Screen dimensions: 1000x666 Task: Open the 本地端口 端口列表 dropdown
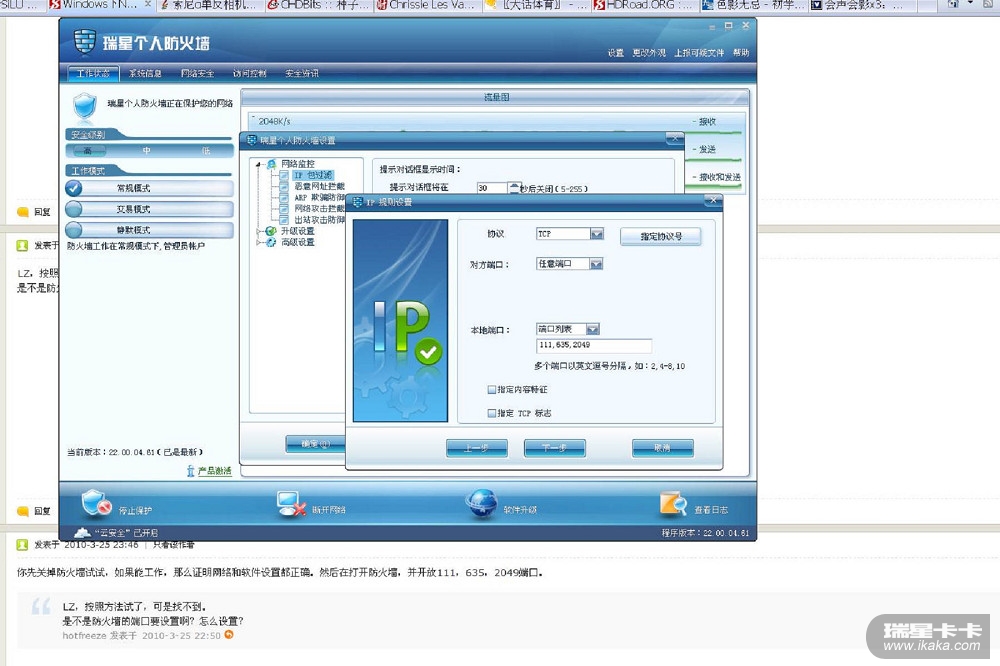592,329
